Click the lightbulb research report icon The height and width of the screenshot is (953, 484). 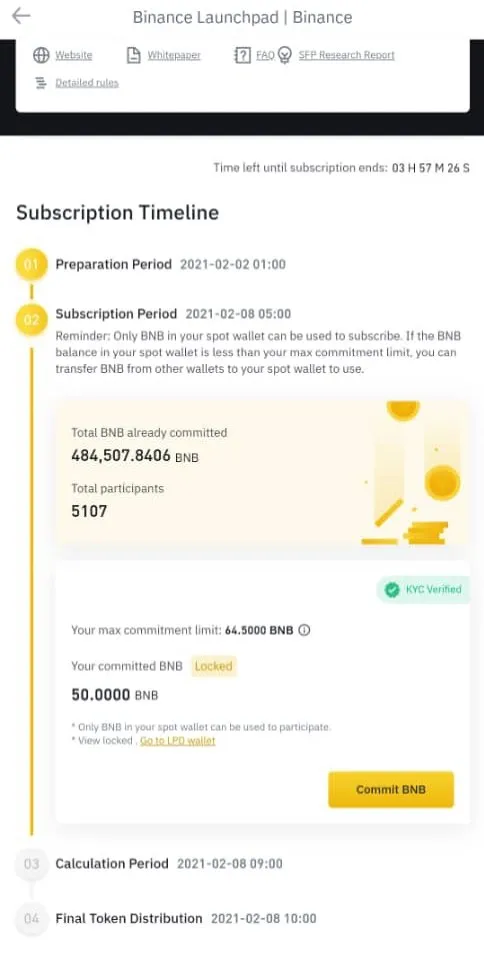point(284,56)
